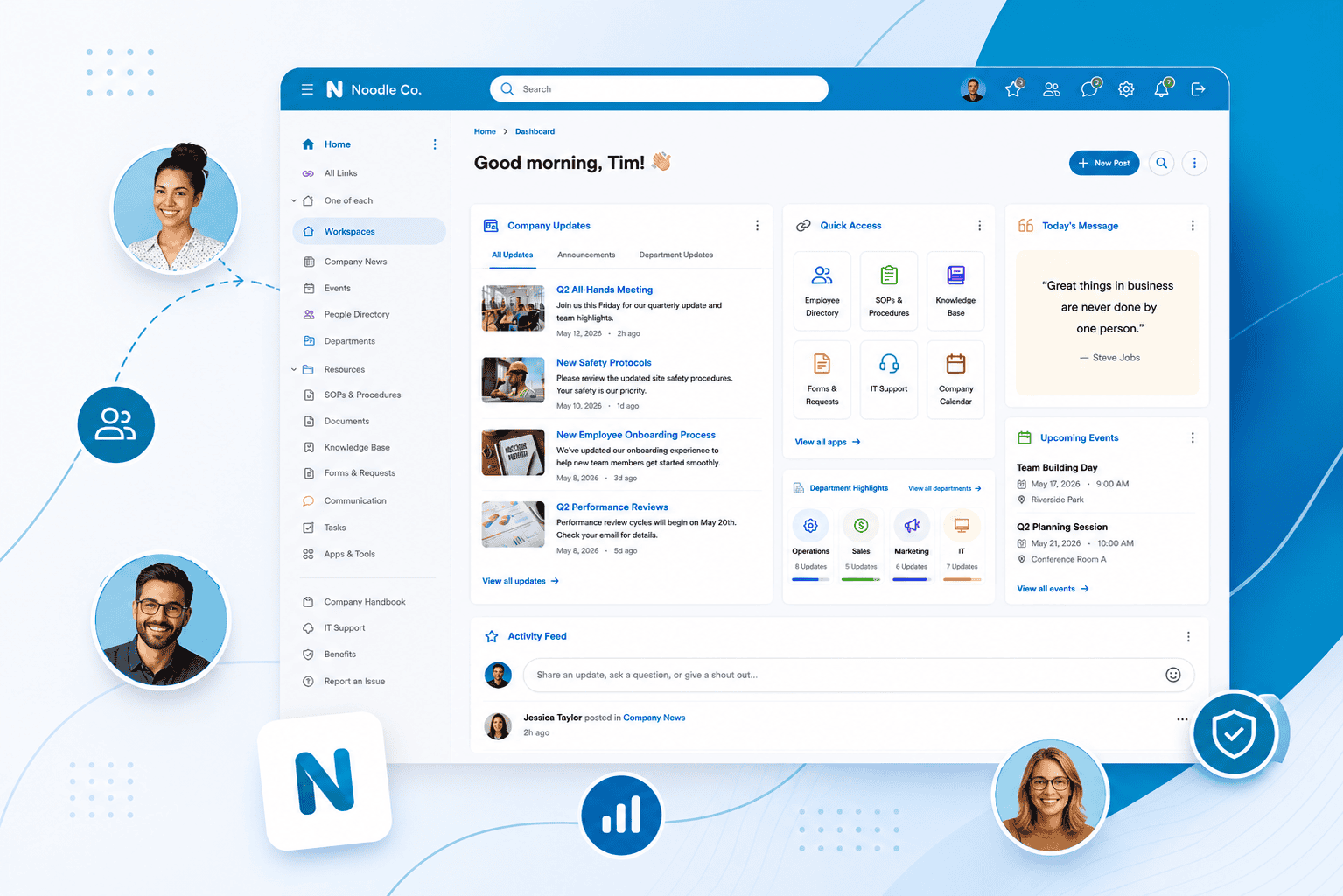Open the Company News link in Jessica's post

click(x=654, y=717)
